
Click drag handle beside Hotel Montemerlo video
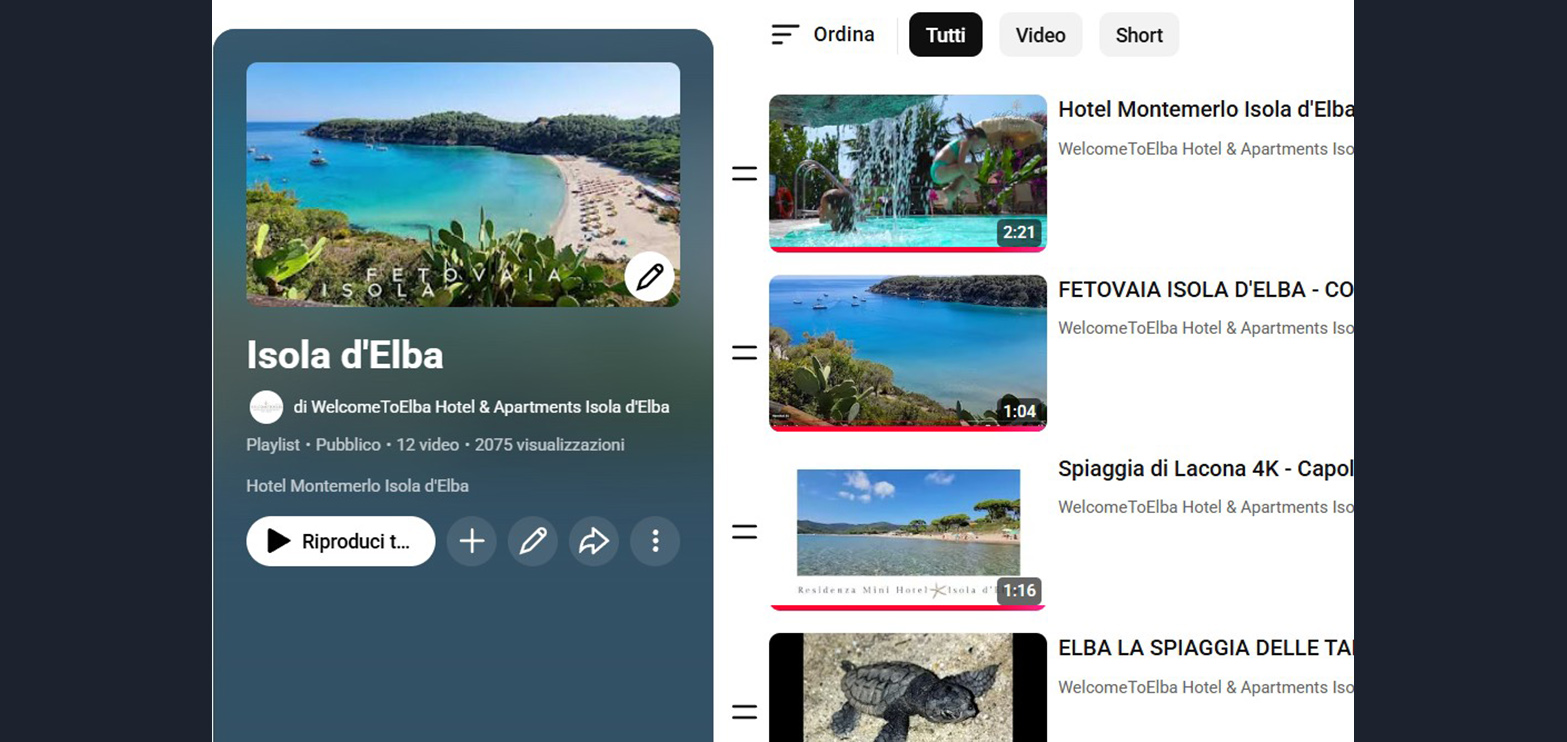pos(744,174)
